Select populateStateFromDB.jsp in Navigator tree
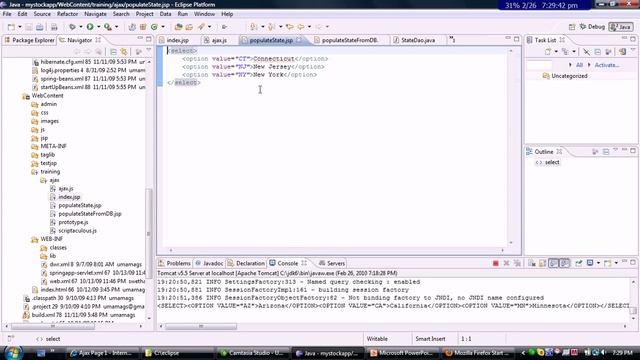This screenshot has height=360, width=640. [90, 214]
